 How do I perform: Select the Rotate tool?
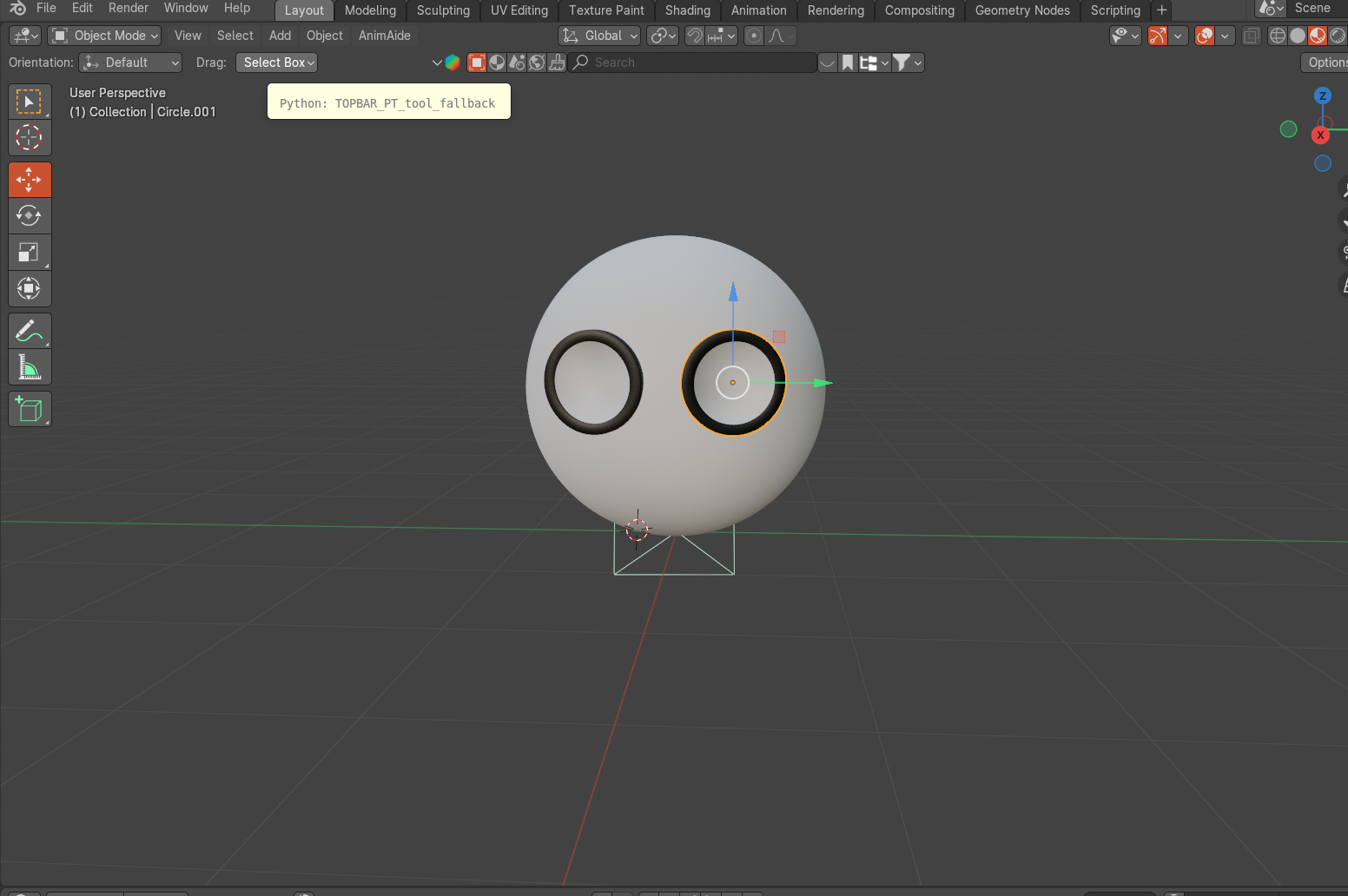(30, 216)
